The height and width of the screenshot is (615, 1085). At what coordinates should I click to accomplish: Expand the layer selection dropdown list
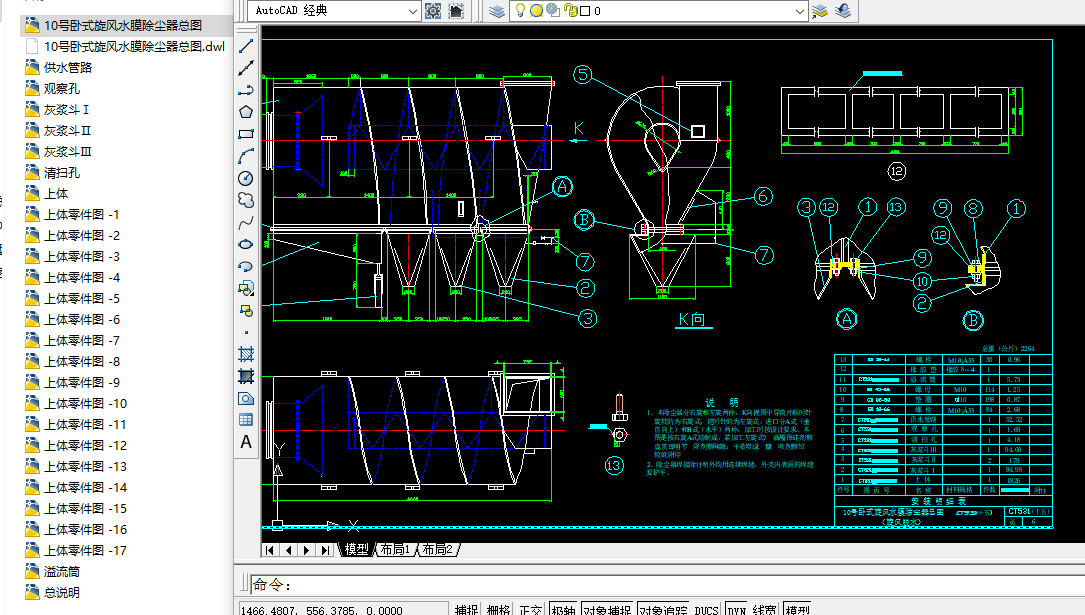799,11
